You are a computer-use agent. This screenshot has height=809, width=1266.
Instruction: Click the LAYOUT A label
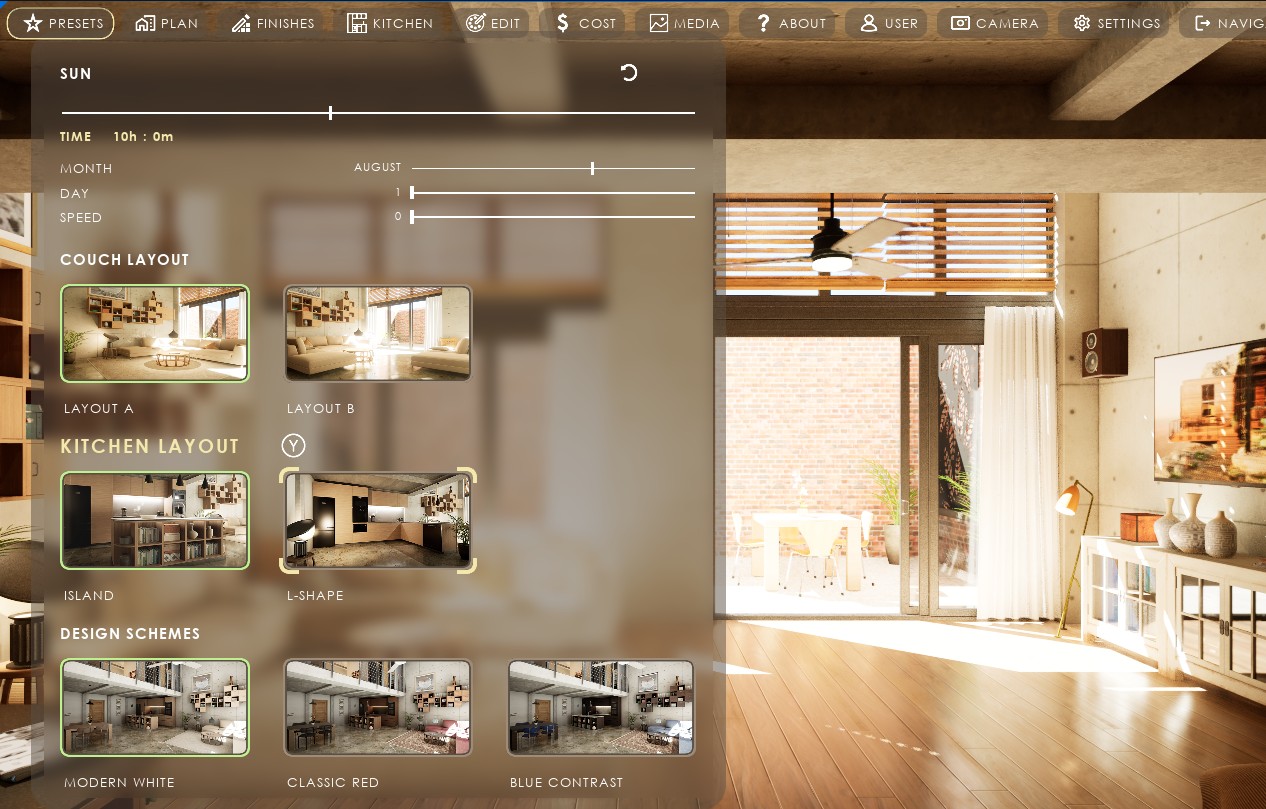tap(98, 409)
